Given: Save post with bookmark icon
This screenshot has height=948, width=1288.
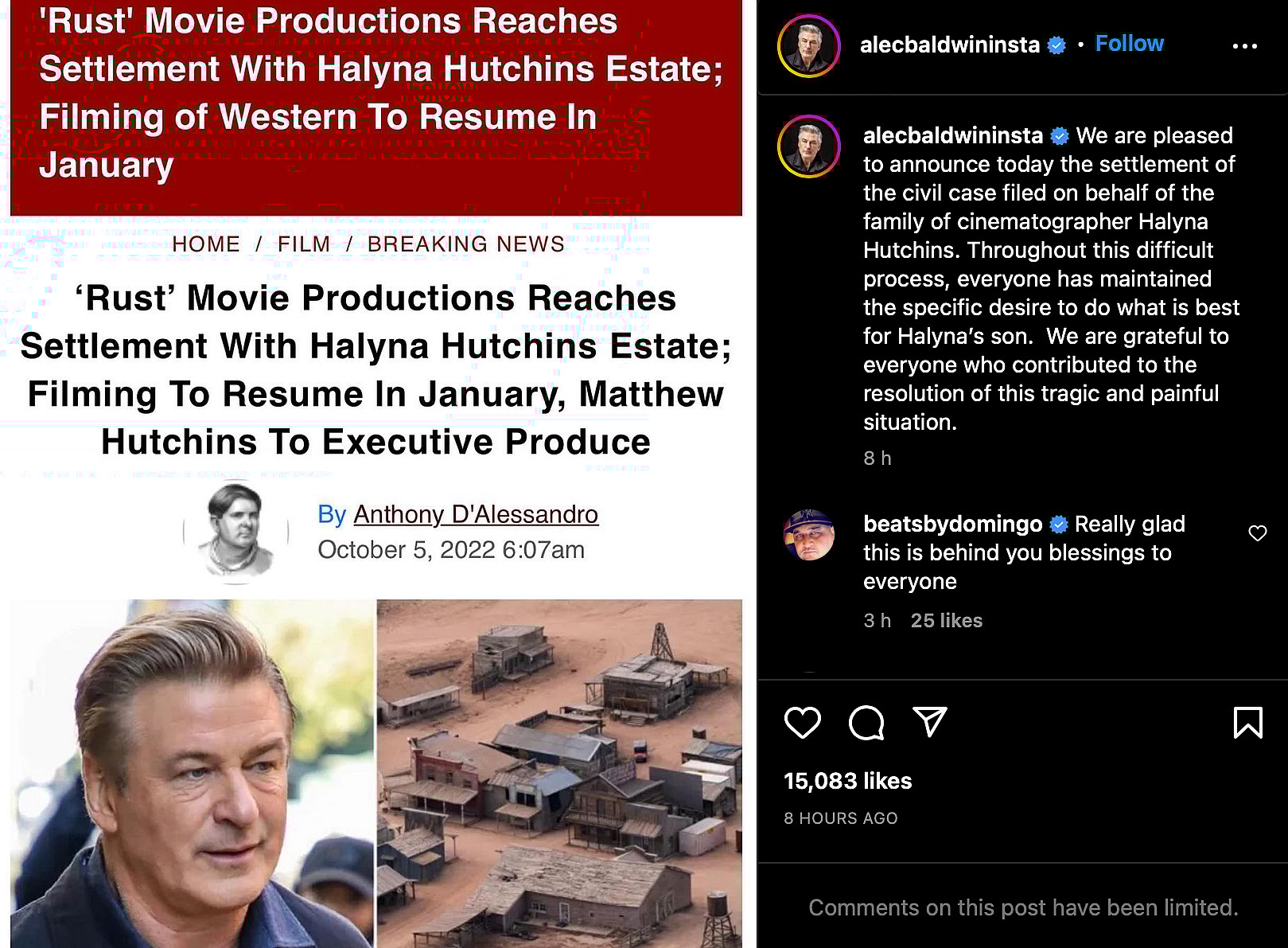Looking at the screenshot, I should pos(1247,723).
